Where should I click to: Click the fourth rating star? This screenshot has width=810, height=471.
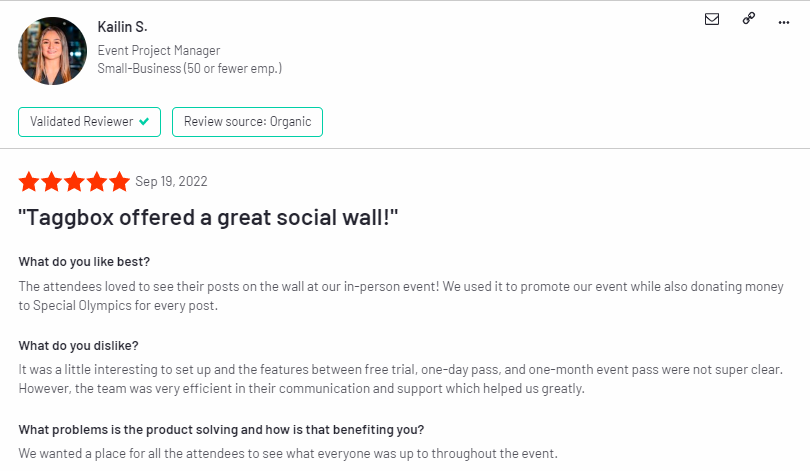click(97, 181)
